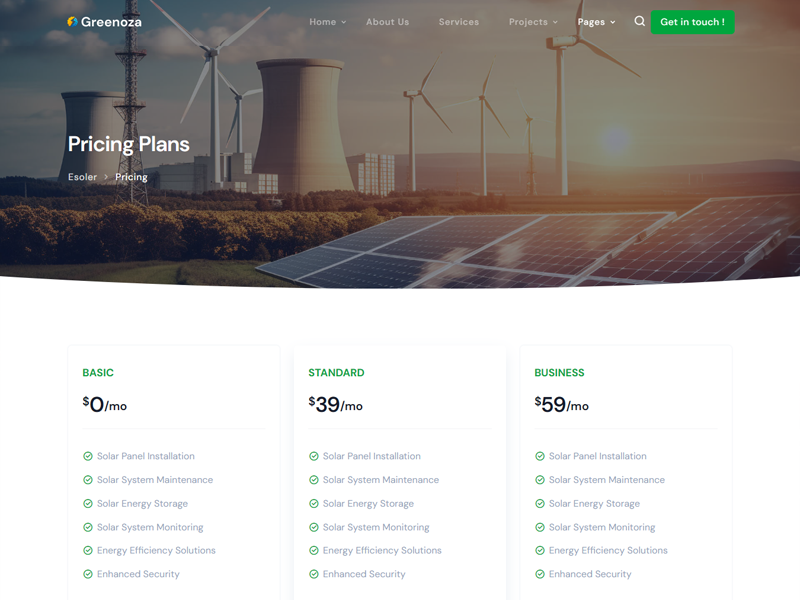This screenshot has width=800, height=600.
Task: Click check icon for Basic Solar Energy Storage
Action: (88, 504)
